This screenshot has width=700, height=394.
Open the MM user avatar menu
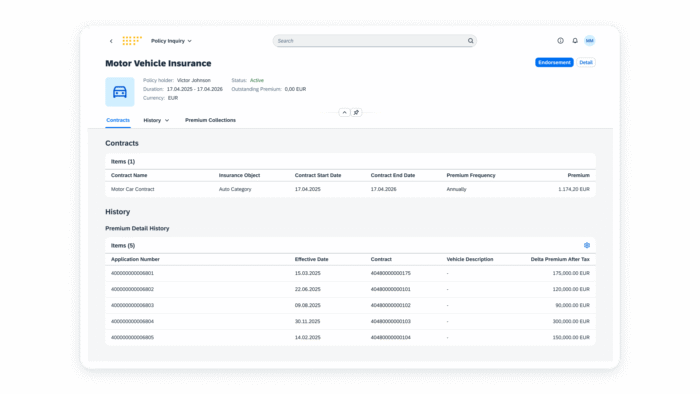point(590,41)
